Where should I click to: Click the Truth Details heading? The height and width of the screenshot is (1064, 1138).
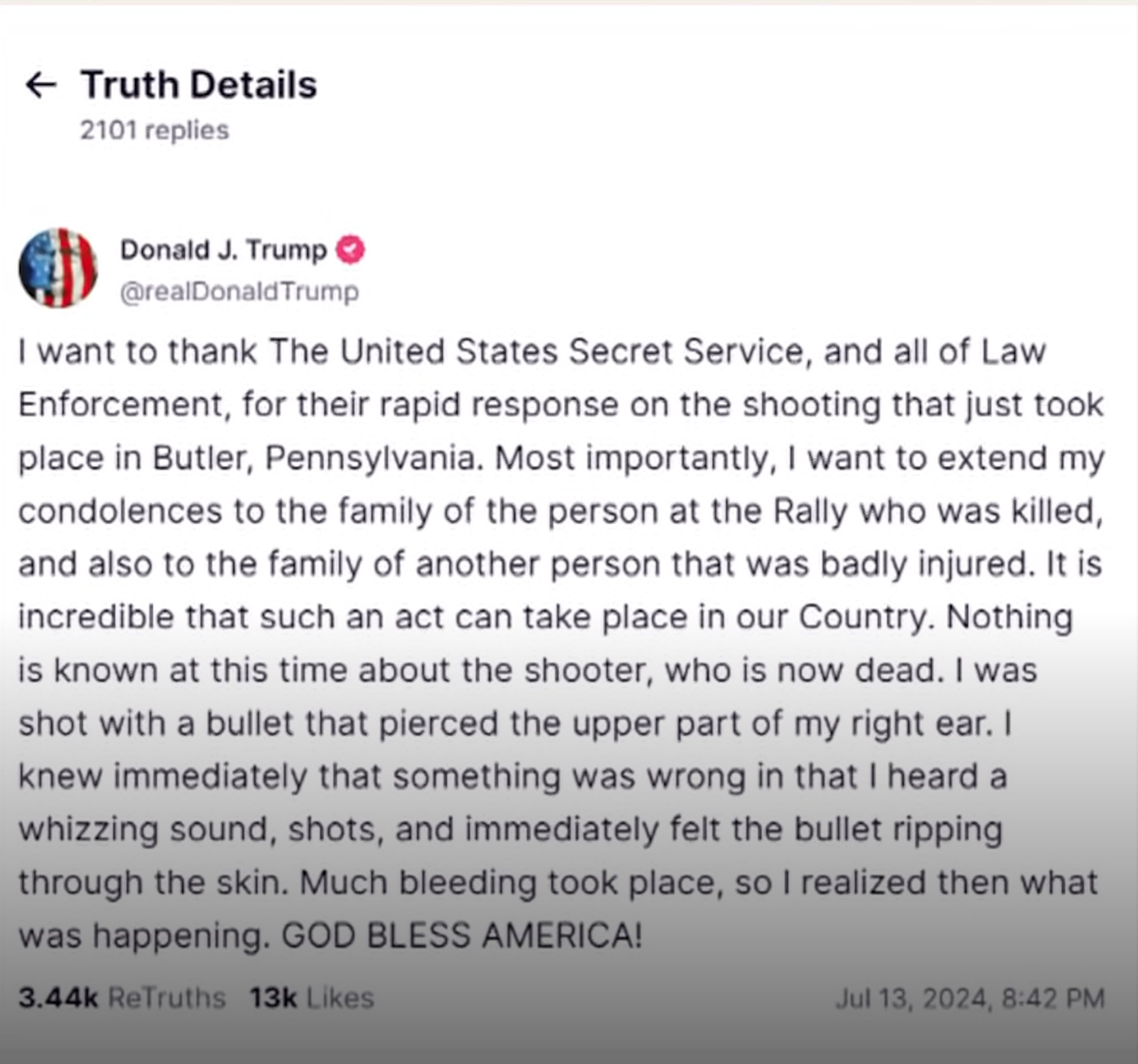click(199, 85)
